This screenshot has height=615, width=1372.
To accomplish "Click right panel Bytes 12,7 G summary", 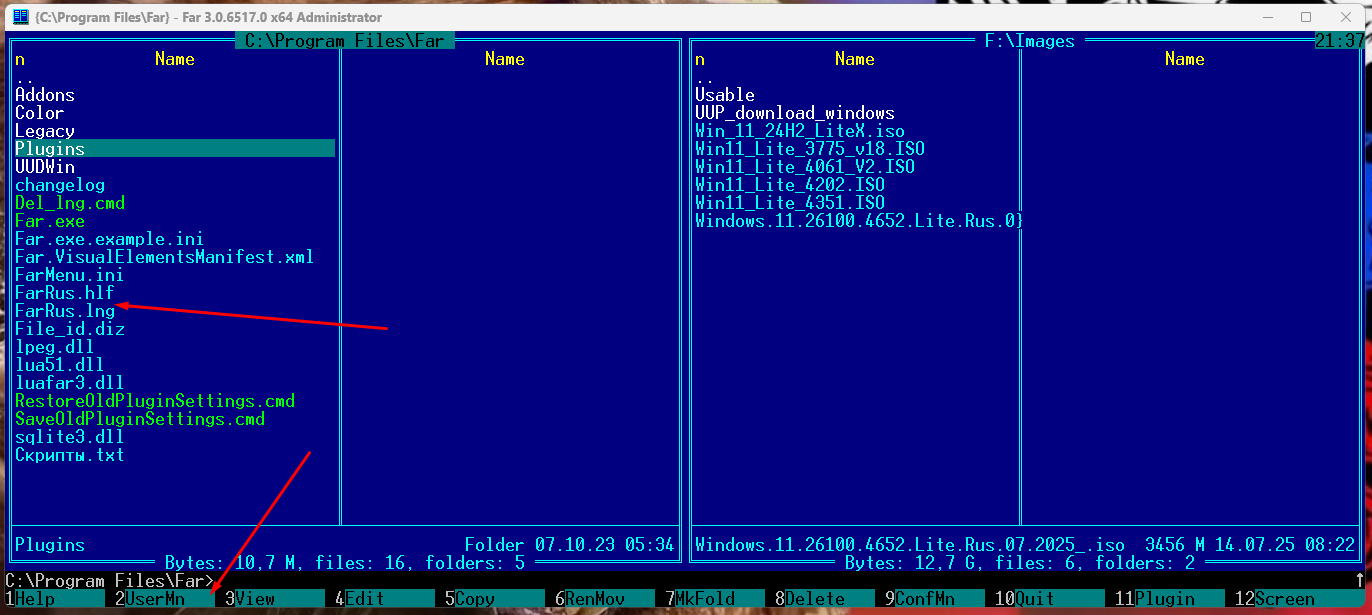I will (x=1020, y=563).
